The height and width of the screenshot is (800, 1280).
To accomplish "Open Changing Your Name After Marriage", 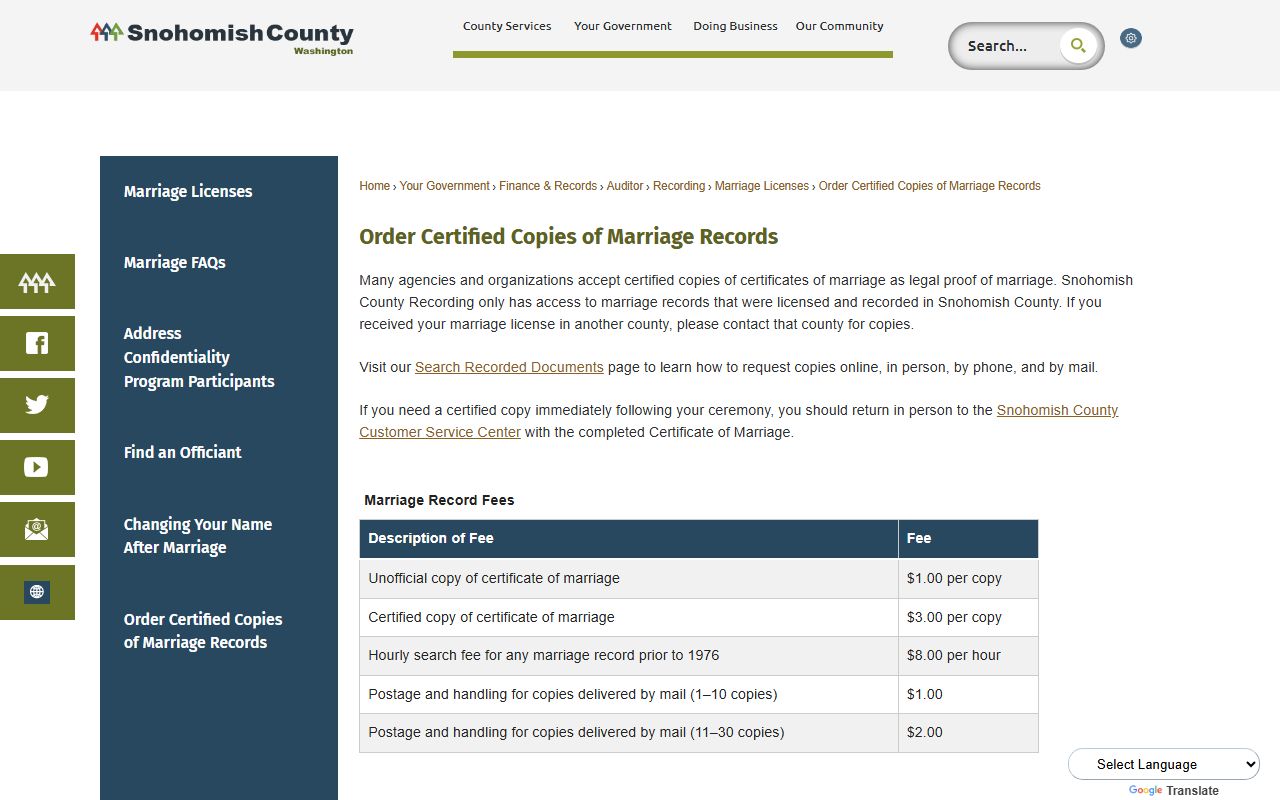I will [x=198, y=536].
